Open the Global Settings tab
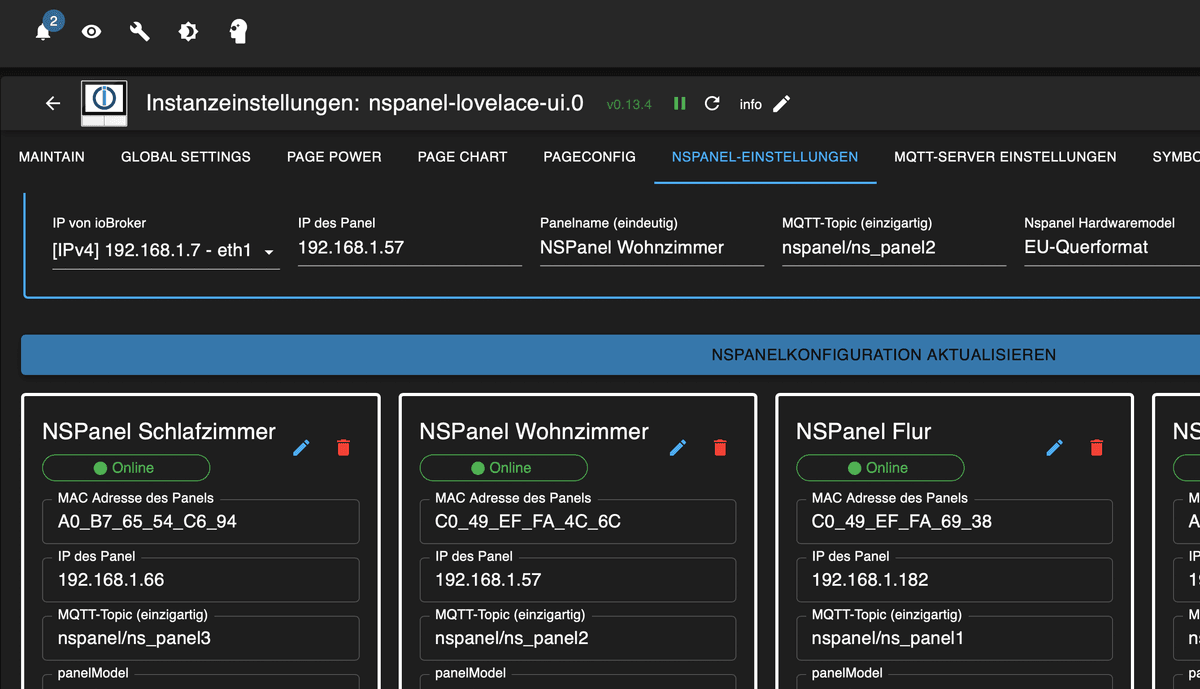This screenshot has width=1200, height=689. 186,157
